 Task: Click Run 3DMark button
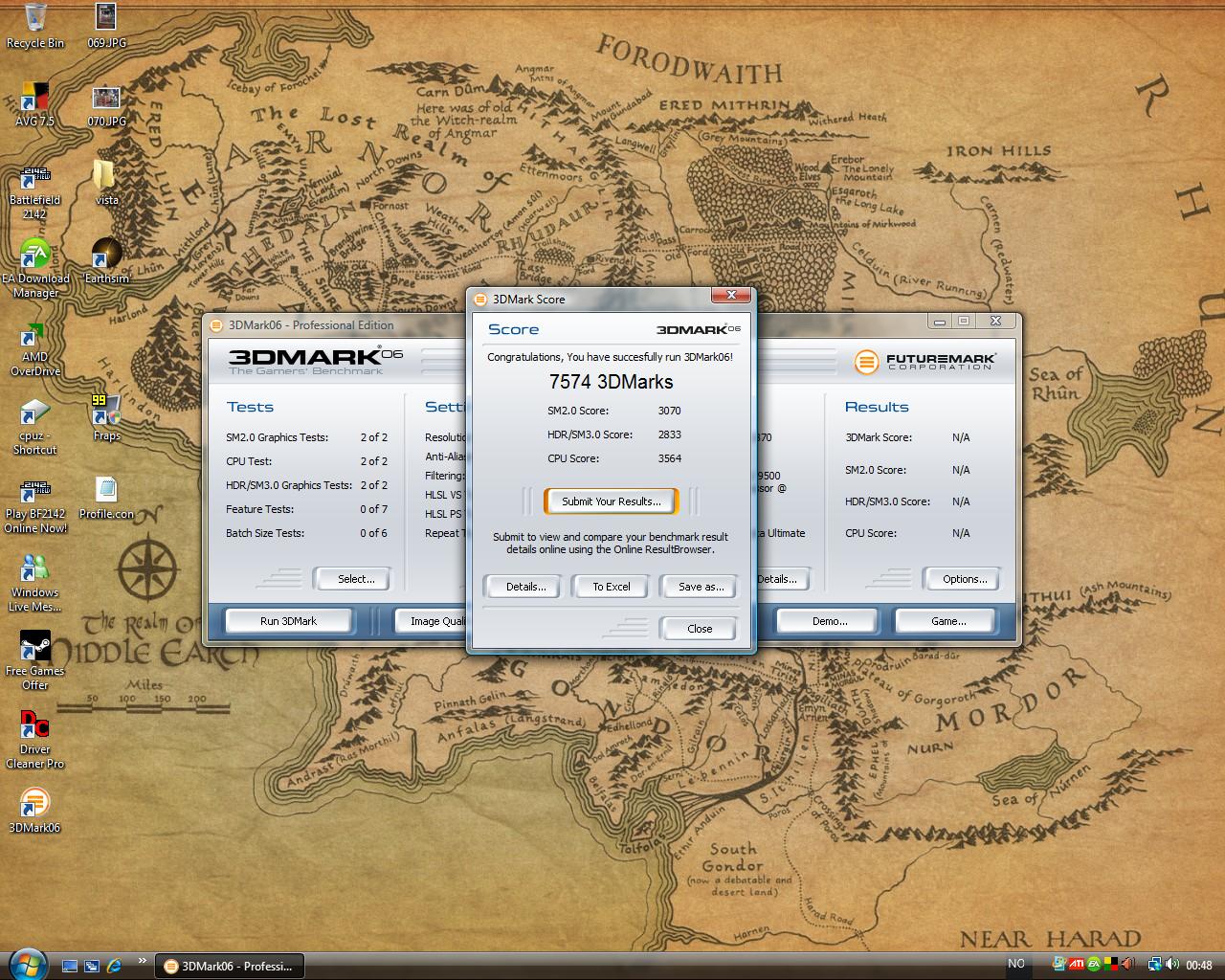coord(288,621)
